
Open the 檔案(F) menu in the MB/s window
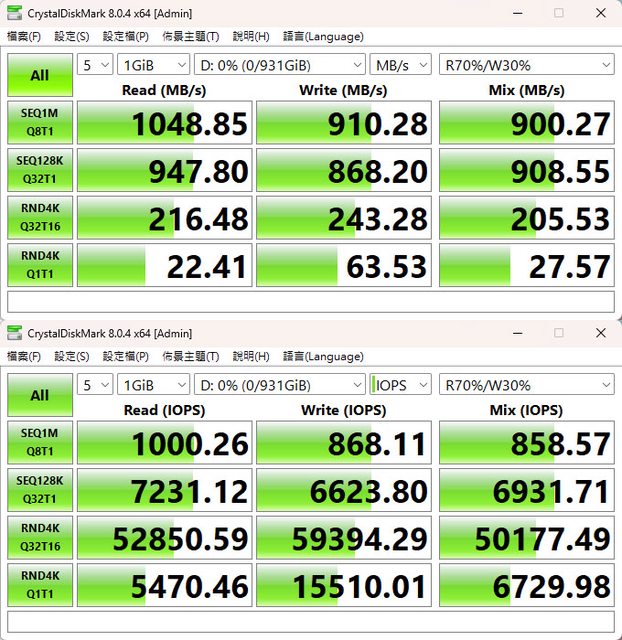pyautogui.click(x=24, y=36)
